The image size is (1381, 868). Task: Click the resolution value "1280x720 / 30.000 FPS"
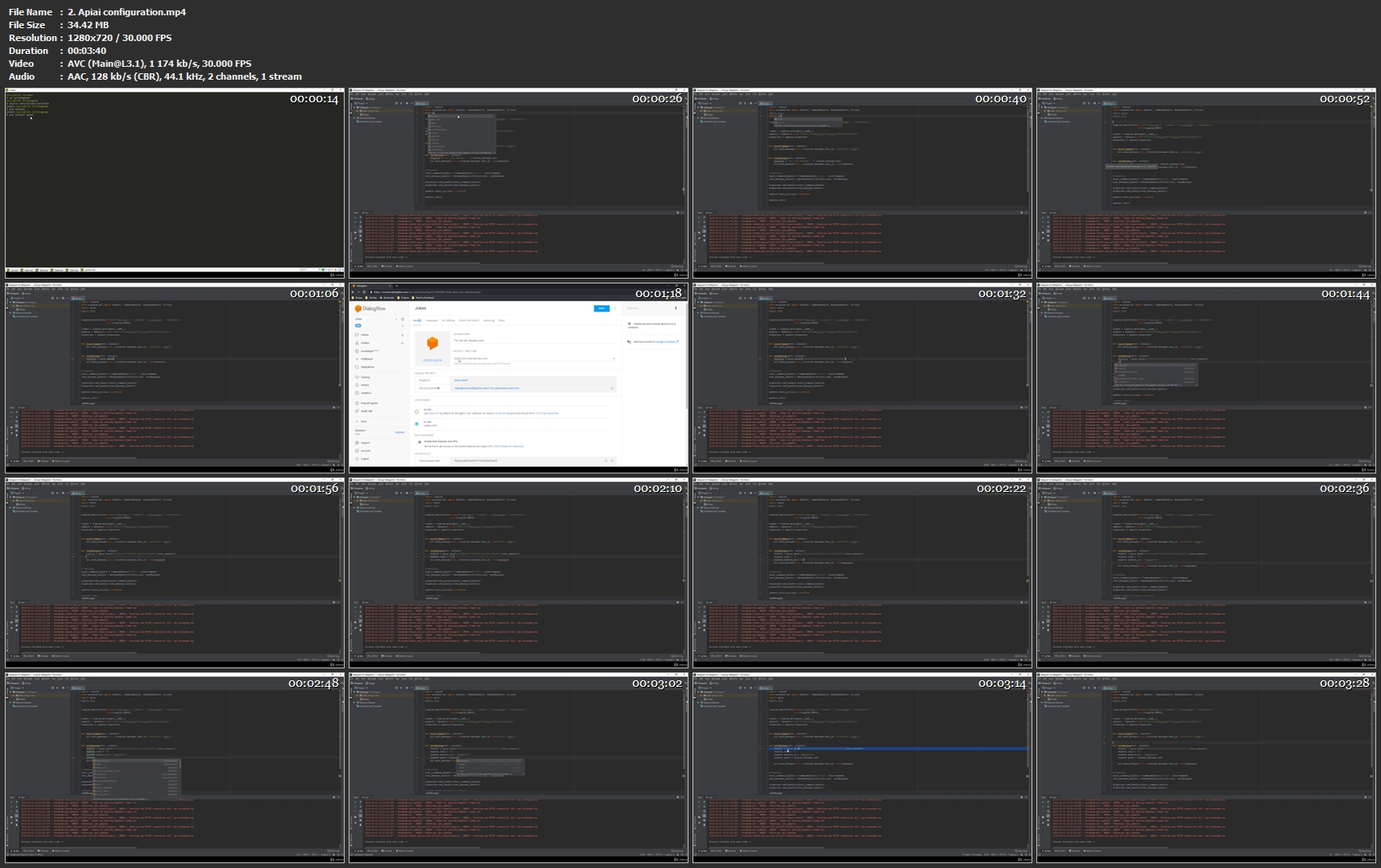[119, 38]
